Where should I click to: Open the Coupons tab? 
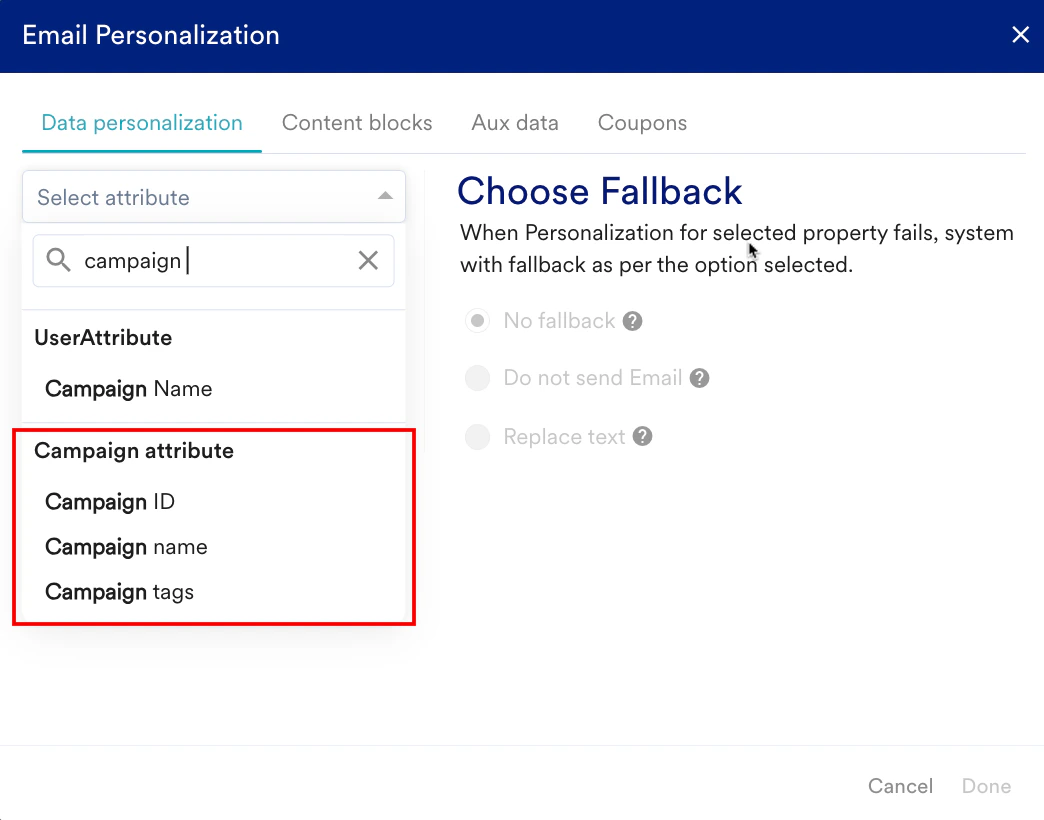click(642, 122)
